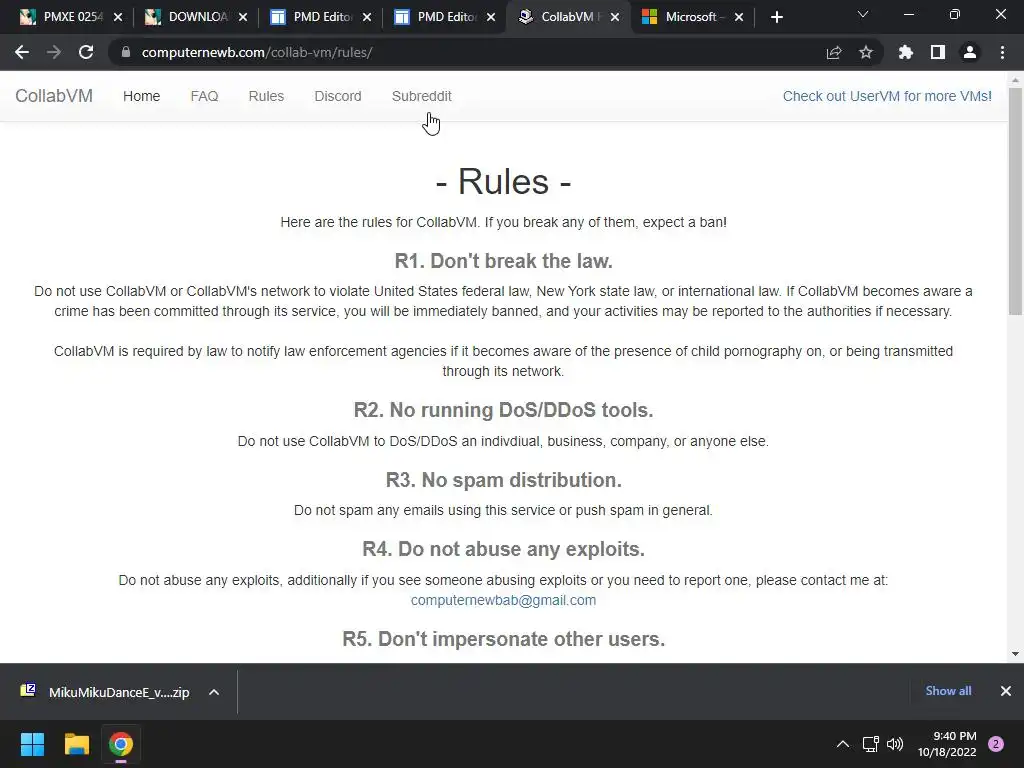Close the PMXE 0254 tab

[118, 17]
